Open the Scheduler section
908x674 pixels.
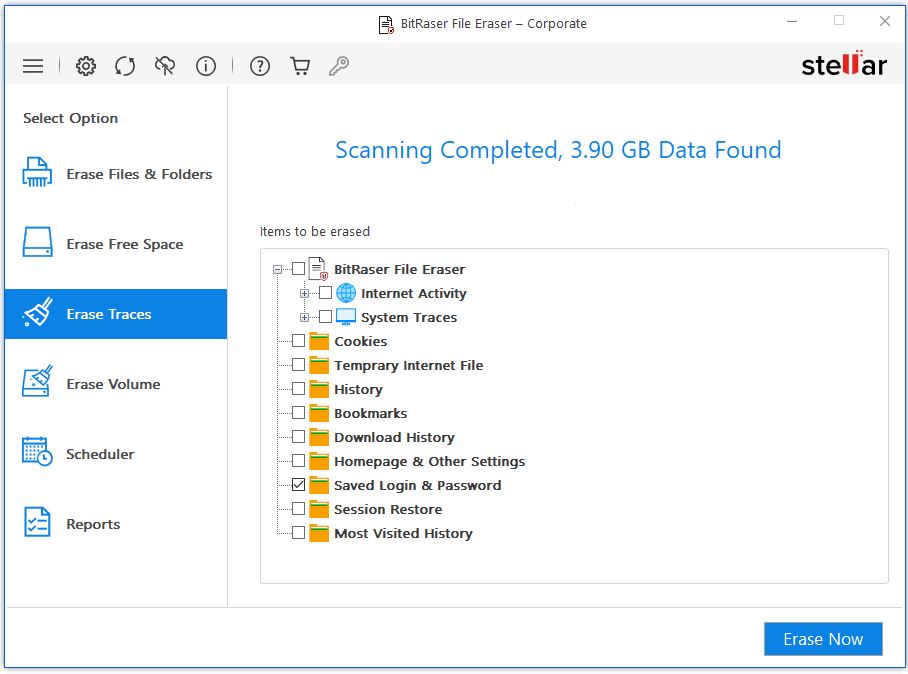click(x=116, y=454)
